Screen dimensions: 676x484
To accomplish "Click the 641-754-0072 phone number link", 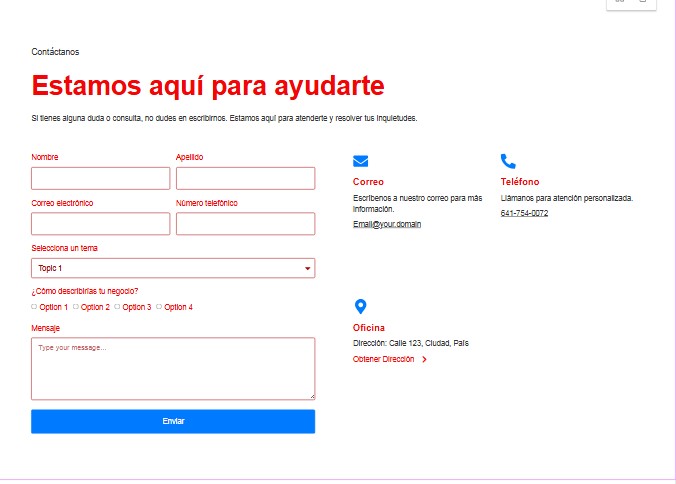I will point(524,213).
